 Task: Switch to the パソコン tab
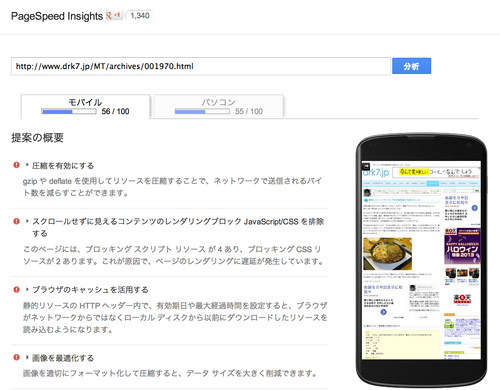tap(219, 107)
